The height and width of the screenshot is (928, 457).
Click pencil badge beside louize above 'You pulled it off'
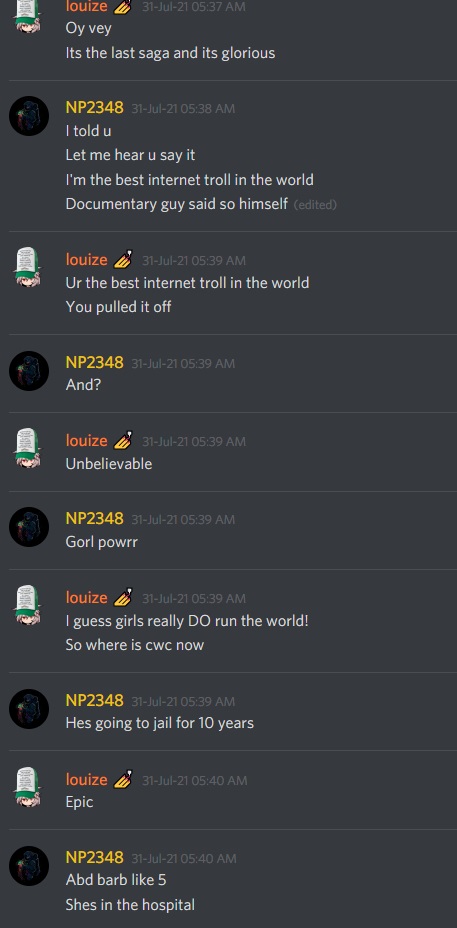pos(123,259)
